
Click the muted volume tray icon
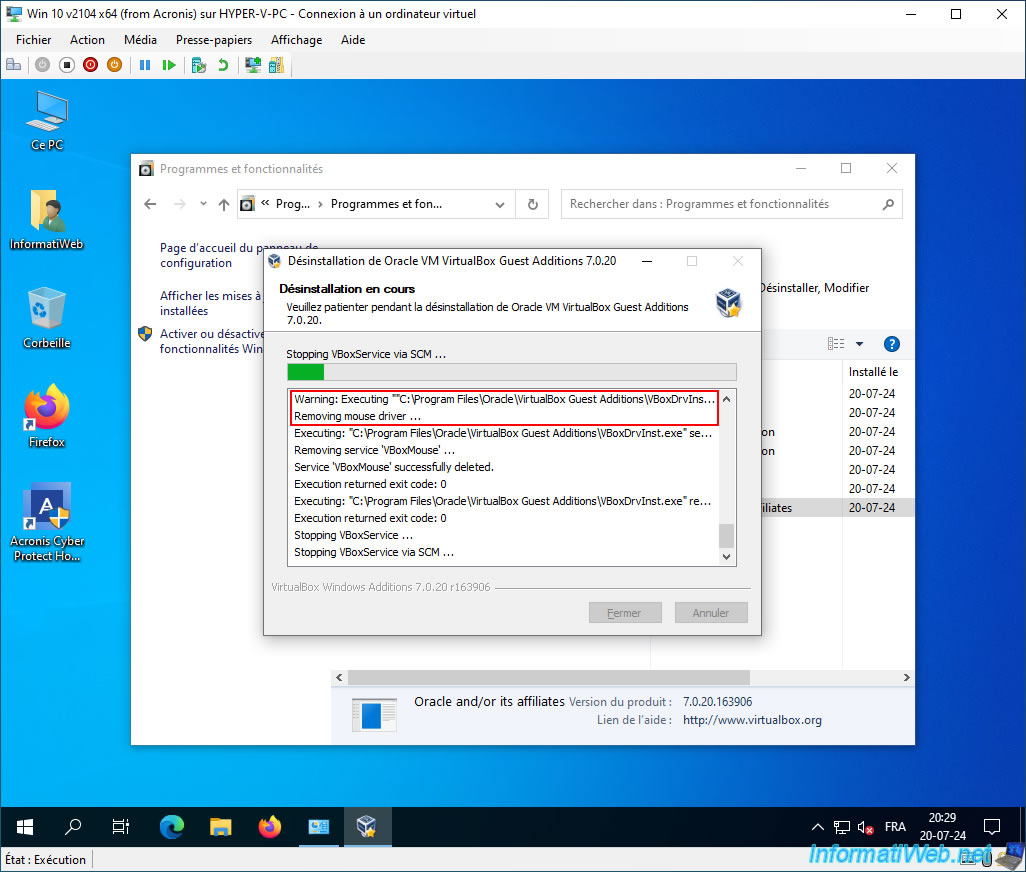click(865, 828)
